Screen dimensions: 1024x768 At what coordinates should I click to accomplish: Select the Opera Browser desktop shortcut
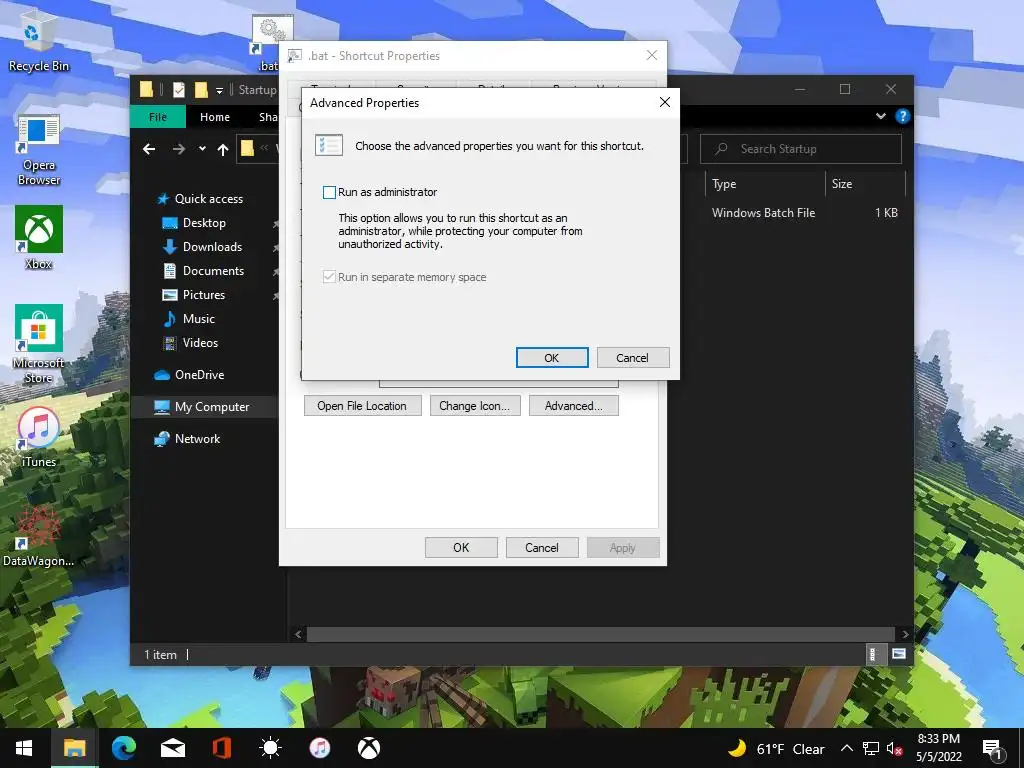point(38,150)
